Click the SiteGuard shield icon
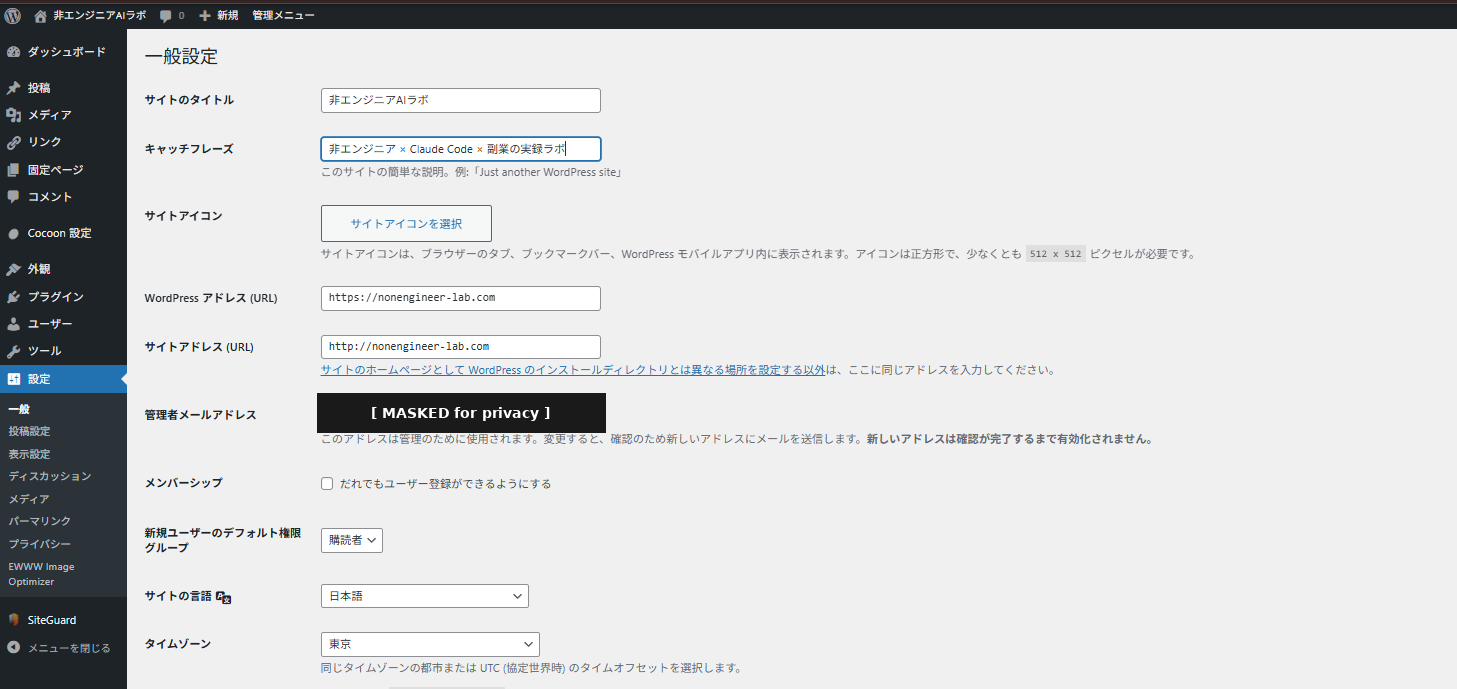The height and width of the screenshot is (689, 1457). coord(14,620)
